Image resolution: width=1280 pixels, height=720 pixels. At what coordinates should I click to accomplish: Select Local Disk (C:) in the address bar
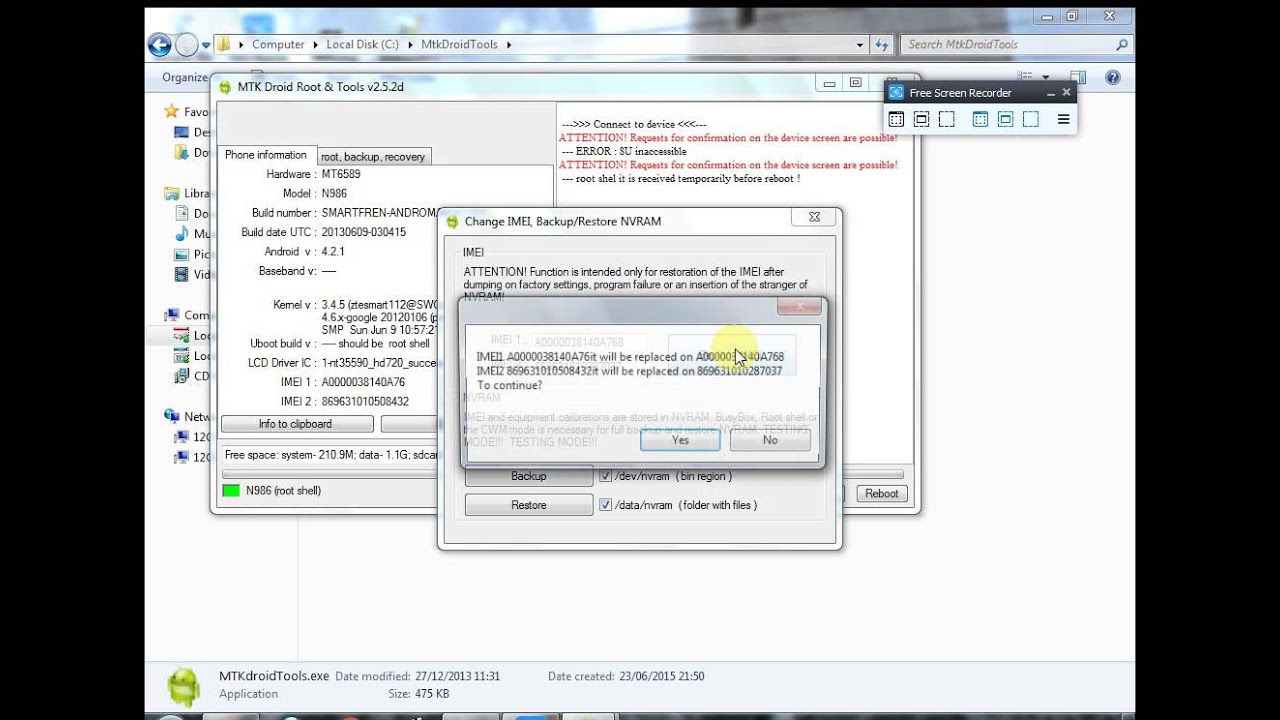point(362,45)
